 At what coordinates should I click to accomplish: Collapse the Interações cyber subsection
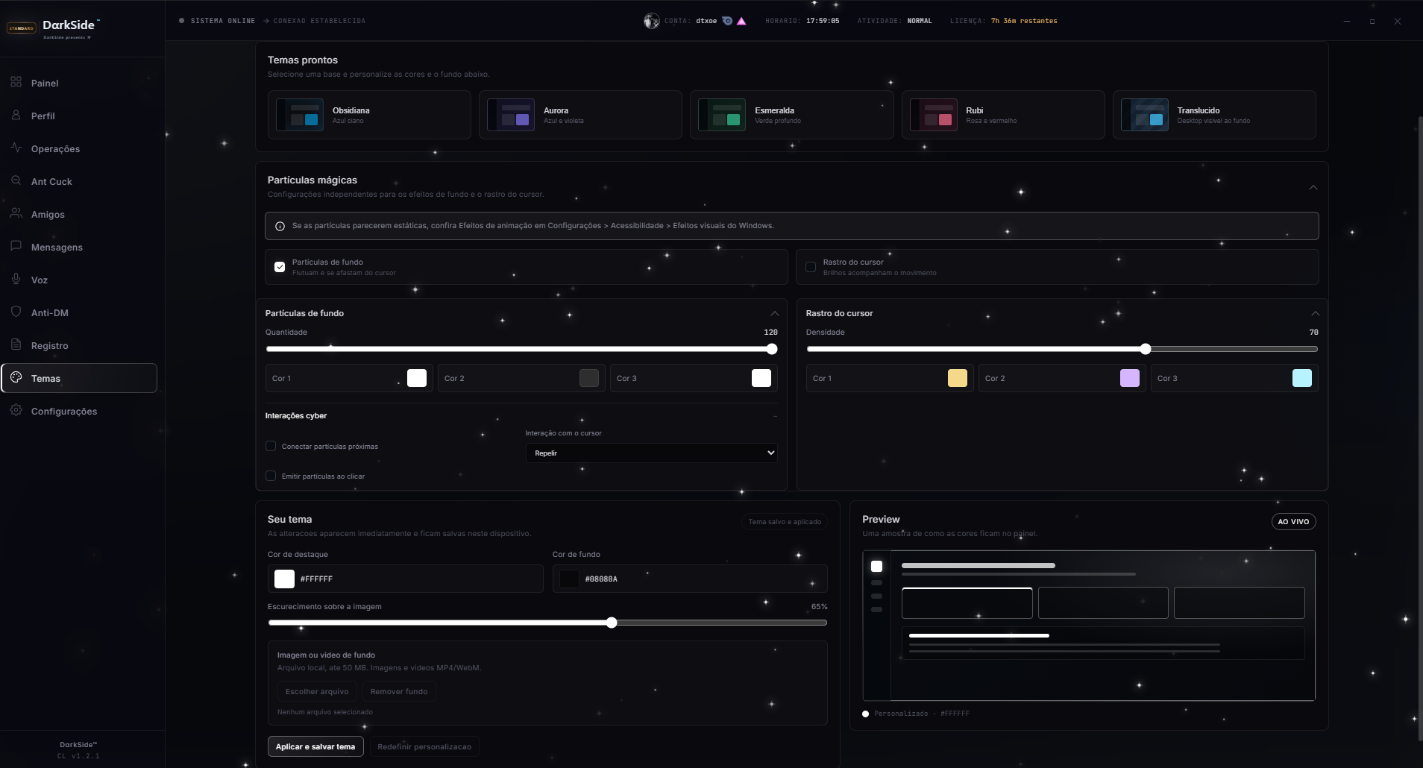point(774,416)
